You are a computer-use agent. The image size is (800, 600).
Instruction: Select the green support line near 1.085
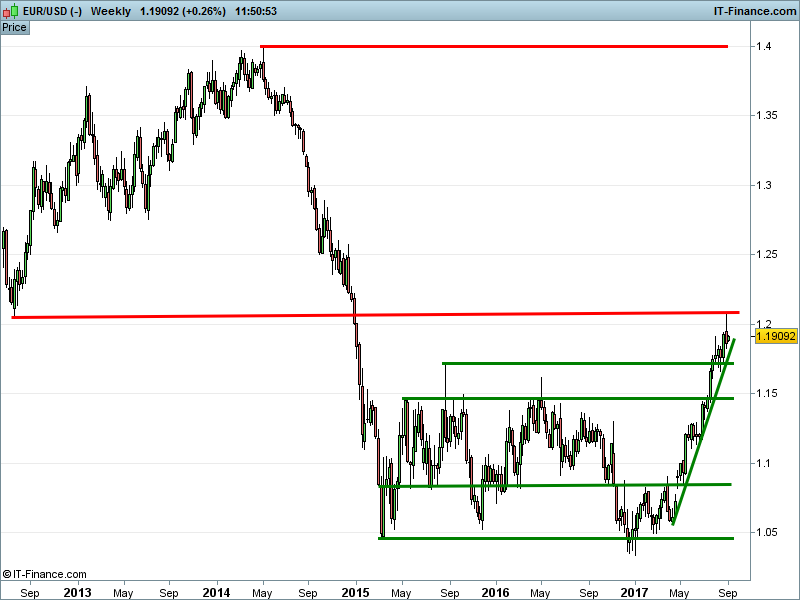(555, 485)
